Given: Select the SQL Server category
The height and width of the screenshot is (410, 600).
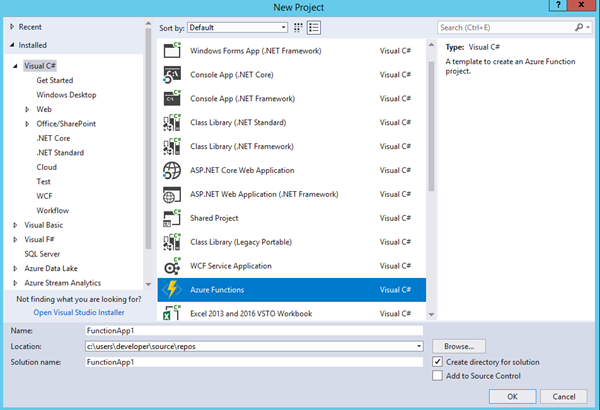Looking at the screenshot, I should click(42, 254).
